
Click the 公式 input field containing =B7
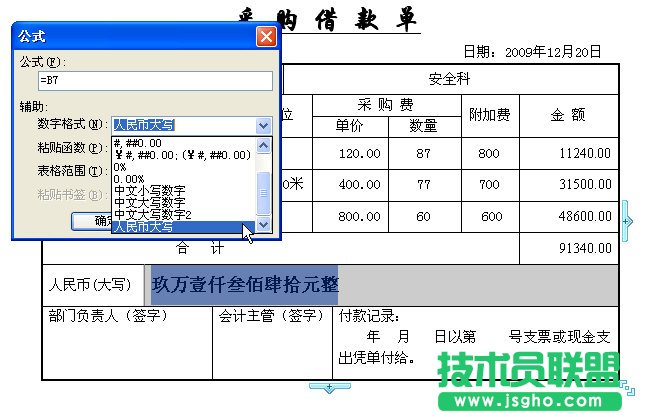tap(155, 81)
